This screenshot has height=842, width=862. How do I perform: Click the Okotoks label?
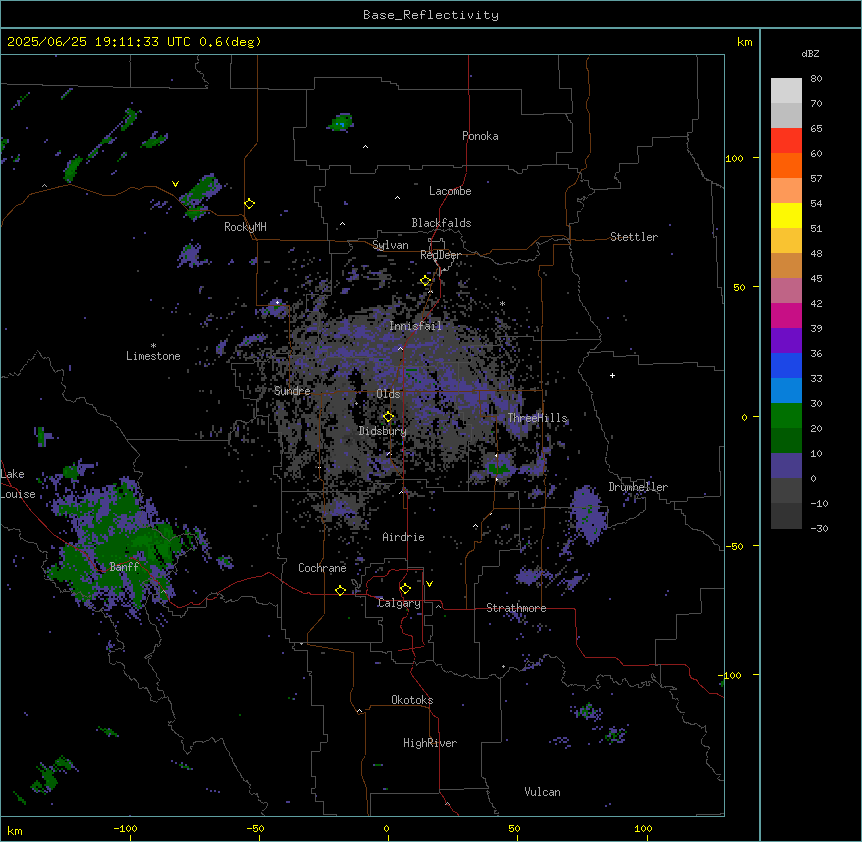412,700
